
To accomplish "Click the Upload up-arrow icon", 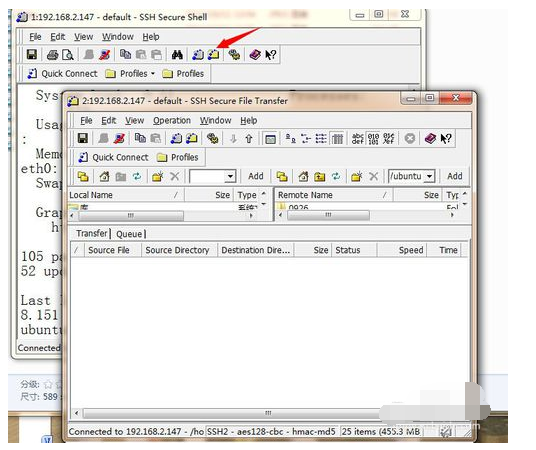I will point(249,138).
